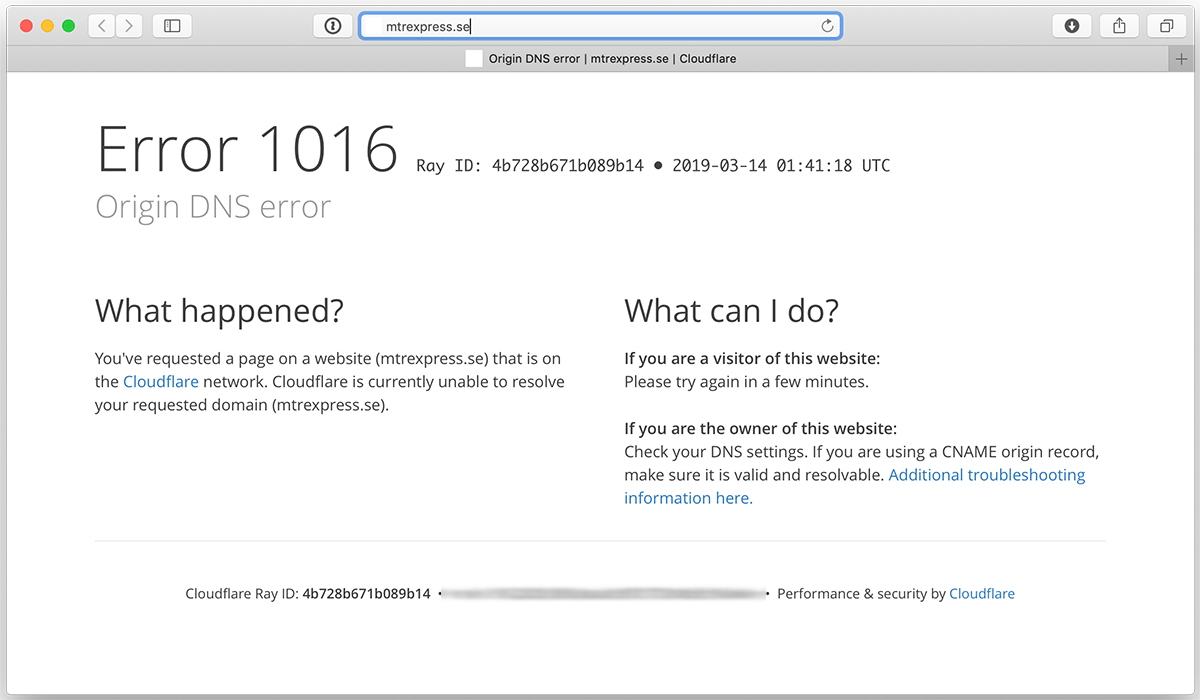Open the 1Password extension button
Image resolution: width=1200 pixels, height=700 pixels.
pos(333,26)
